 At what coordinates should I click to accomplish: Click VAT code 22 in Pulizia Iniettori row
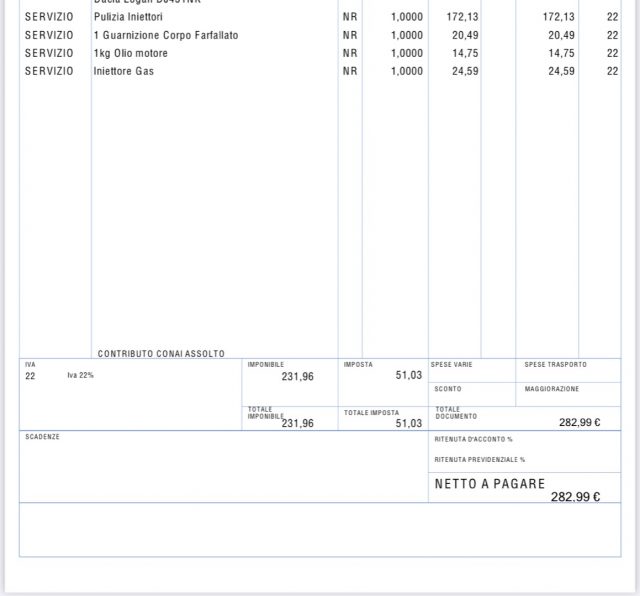612,17
